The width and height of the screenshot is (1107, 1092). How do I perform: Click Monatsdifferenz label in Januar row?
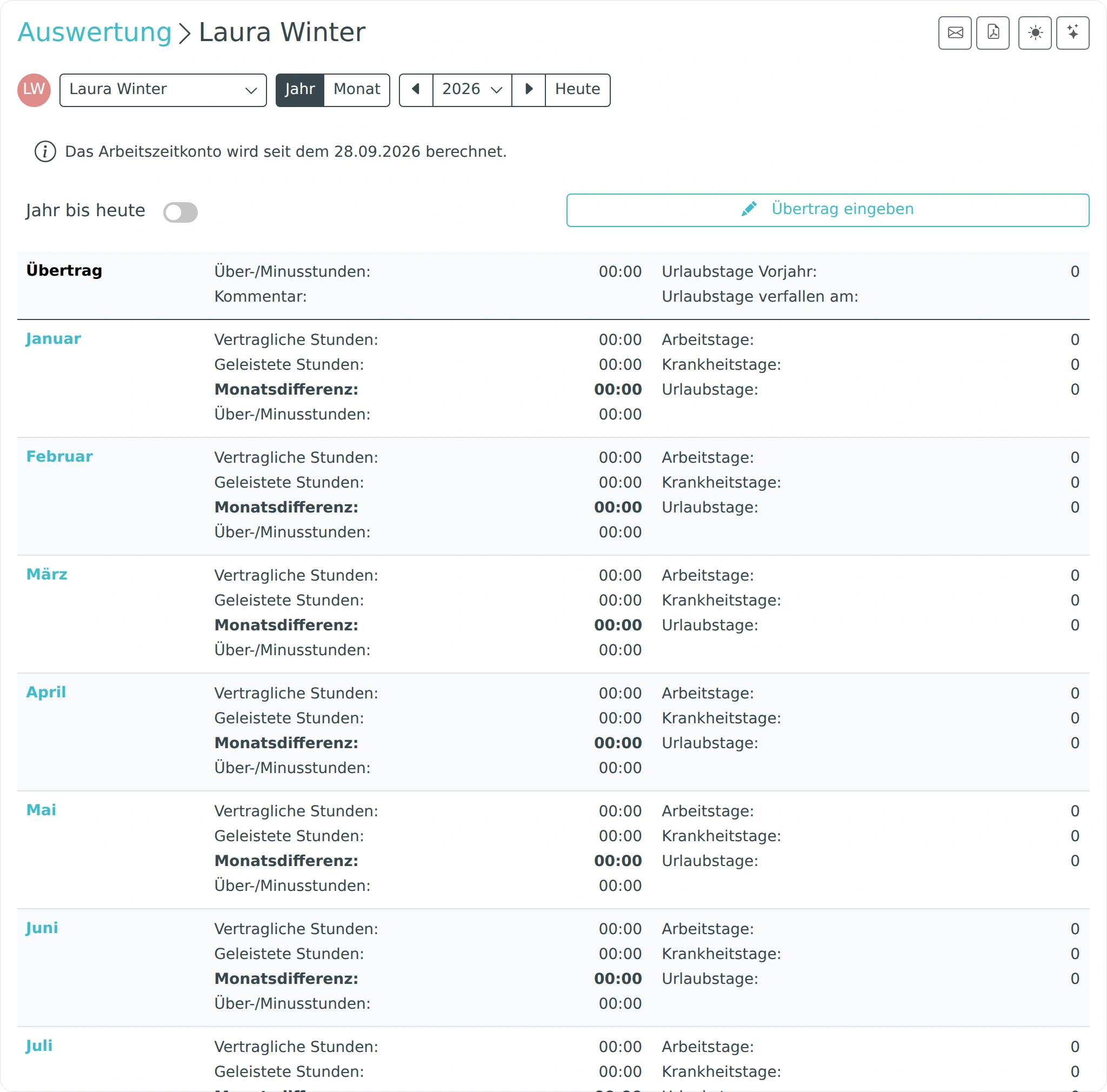point(286,390)
